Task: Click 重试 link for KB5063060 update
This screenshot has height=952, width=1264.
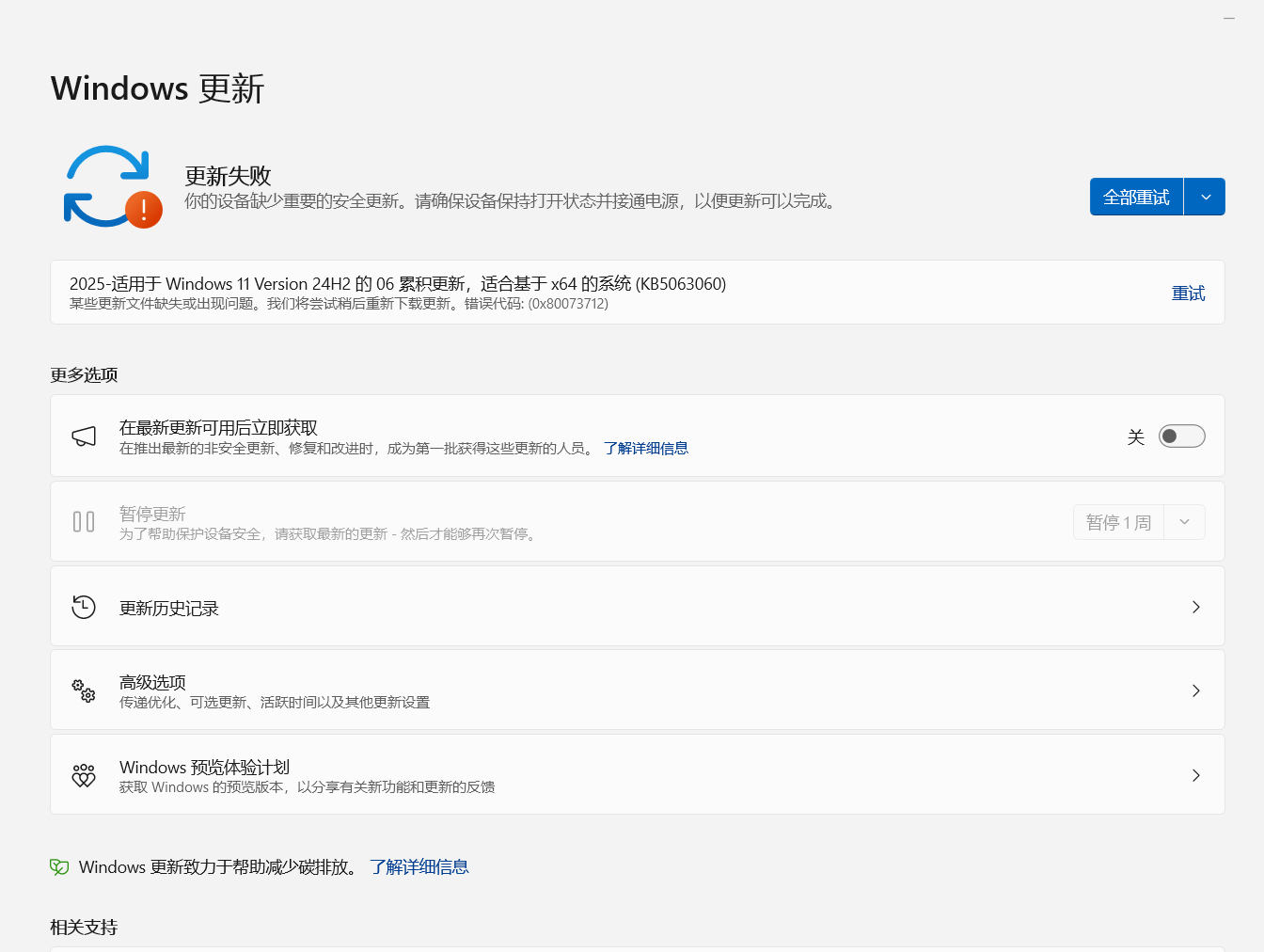Action: [x=1188, y=294]
